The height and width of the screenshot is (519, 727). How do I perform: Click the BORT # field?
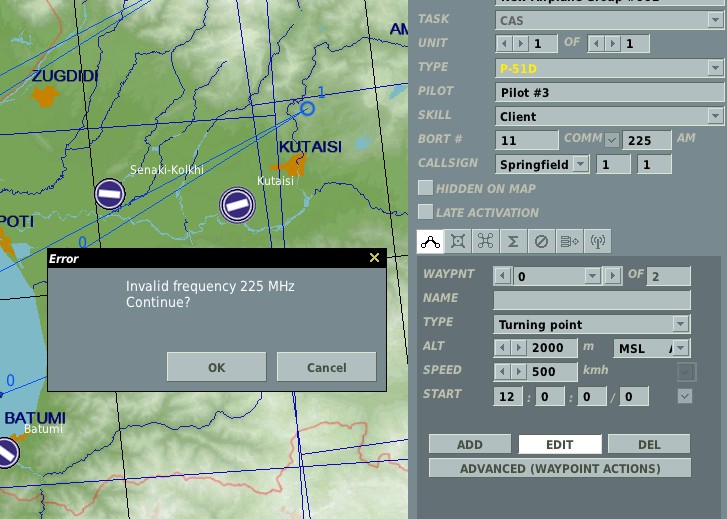point(527,140)
